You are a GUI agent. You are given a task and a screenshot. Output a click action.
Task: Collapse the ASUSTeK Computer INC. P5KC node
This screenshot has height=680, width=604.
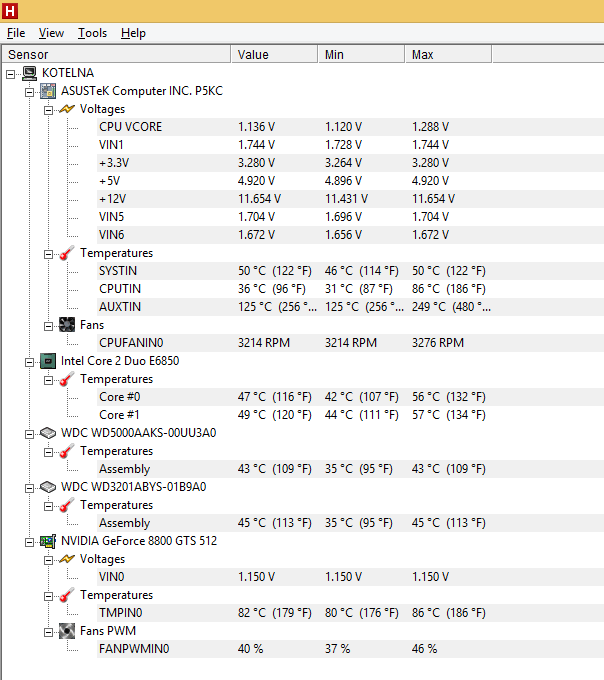click(x=29, y=92)
